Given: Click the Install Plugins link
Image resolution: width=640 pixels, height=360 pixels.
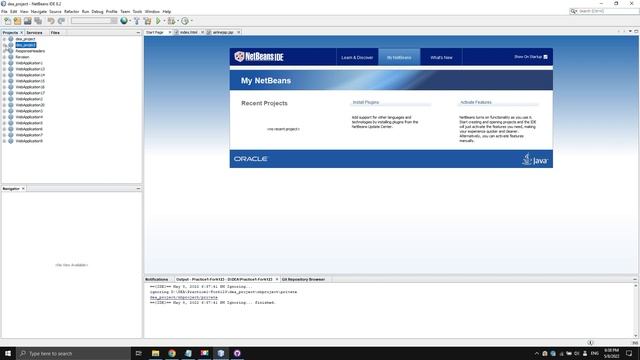Looking at the screenshot, I should [x=366, y=102].
